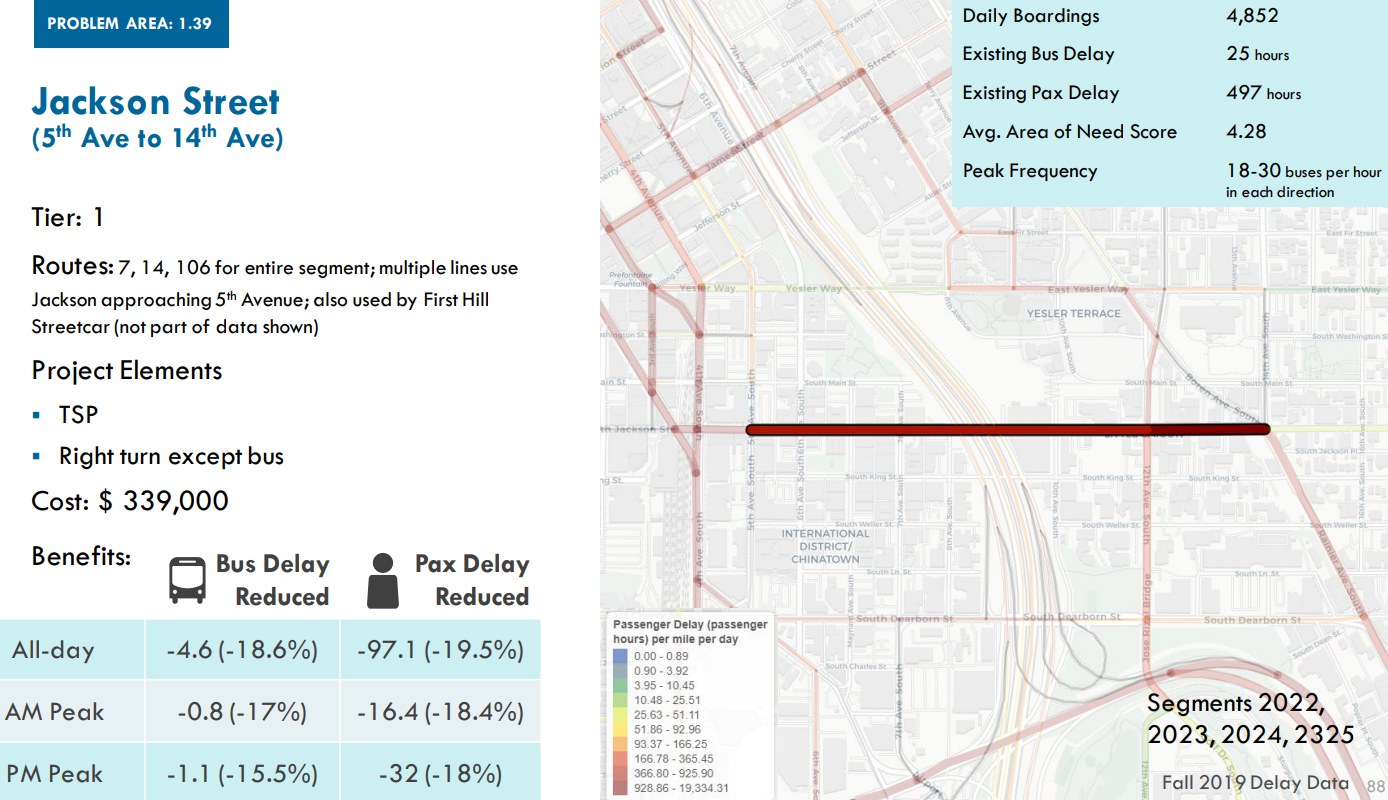Expand the Passenger Delay legend panel

click(x=688, y=632)
